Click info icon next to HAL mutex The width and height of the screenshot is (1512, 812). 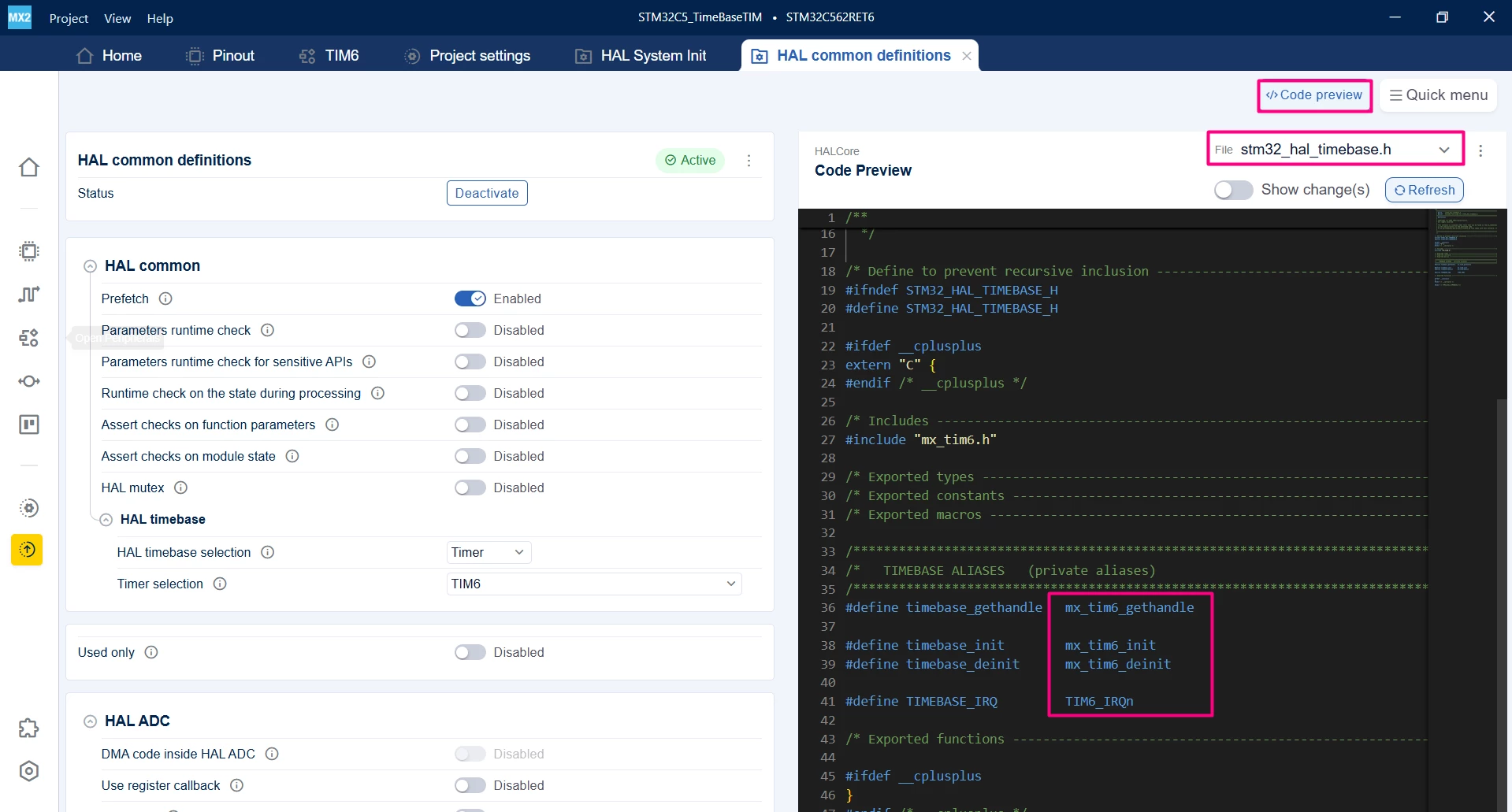click(180, 488)
